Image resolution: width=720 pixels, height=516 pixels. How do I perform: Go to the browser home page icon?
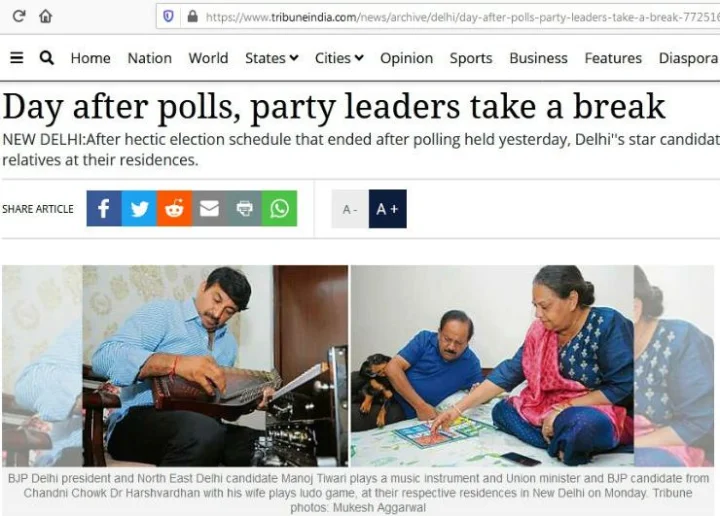(45, 17)
